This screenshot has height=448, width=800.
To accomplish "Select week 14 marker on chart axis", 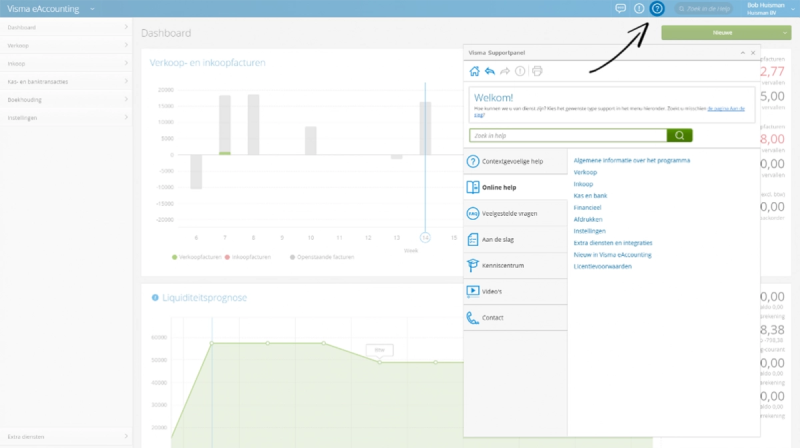I will click(x=425, y=238).
